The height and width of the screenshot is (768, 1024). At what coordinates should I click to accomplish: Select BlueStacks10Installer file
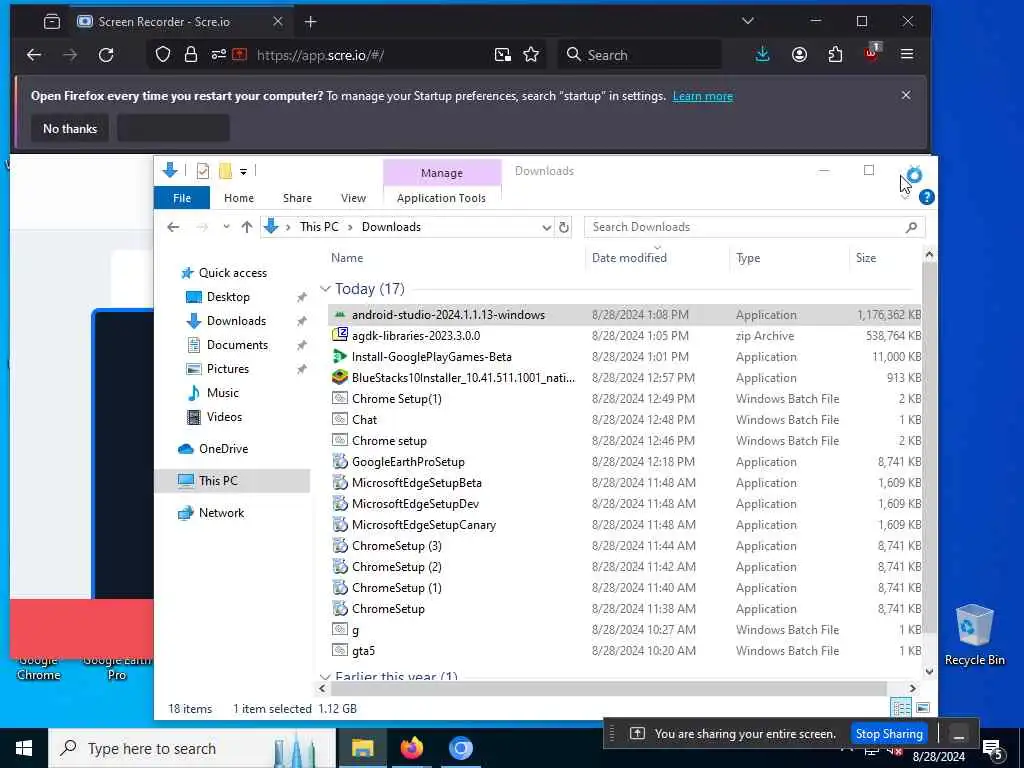[x=463, y=378]
